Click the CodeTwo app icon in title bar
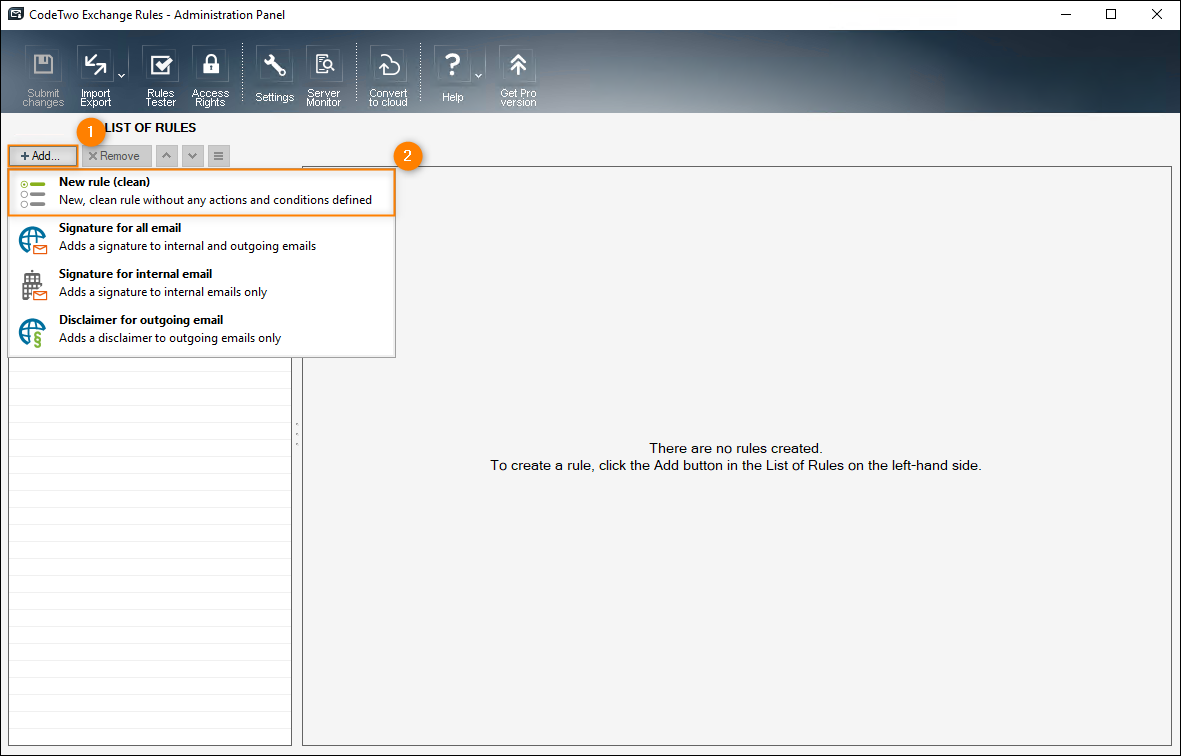1181x756 pixels. (x=15, y=14)
